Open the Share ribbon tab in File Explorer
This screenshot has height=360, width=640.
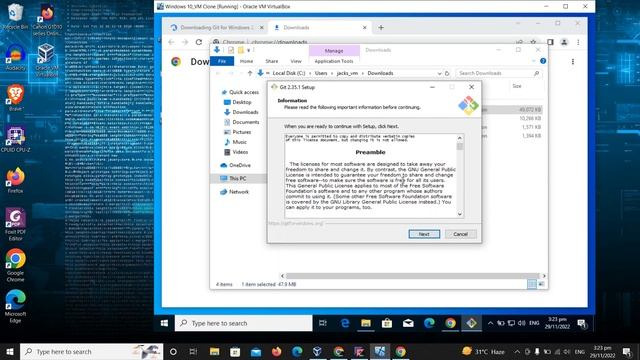click(272, 61)
